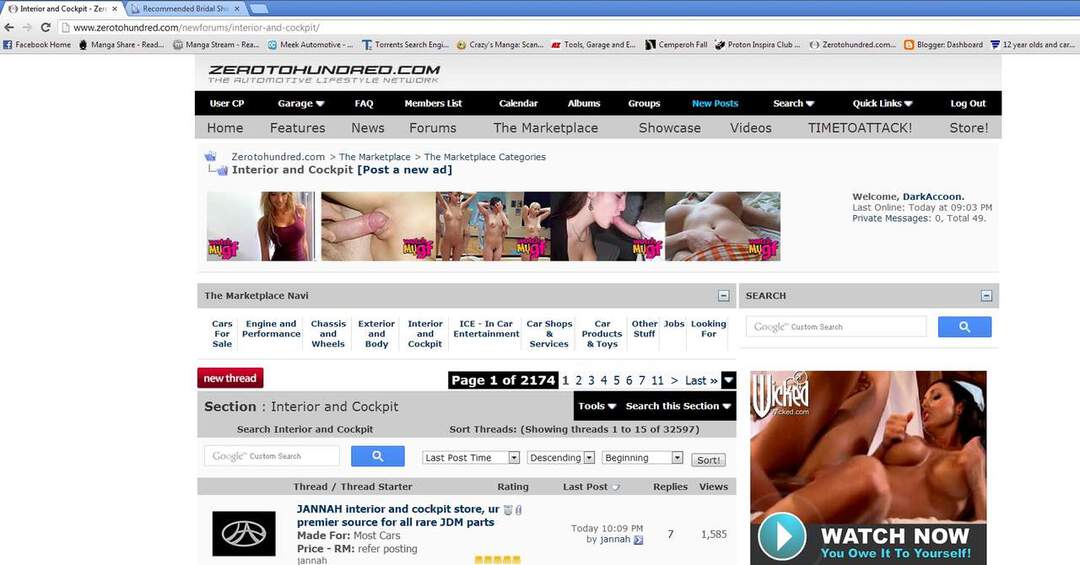Reload the page with the refresh icon
The height and width of the screenshot is (565, 1080).
[x=45, y=27]
